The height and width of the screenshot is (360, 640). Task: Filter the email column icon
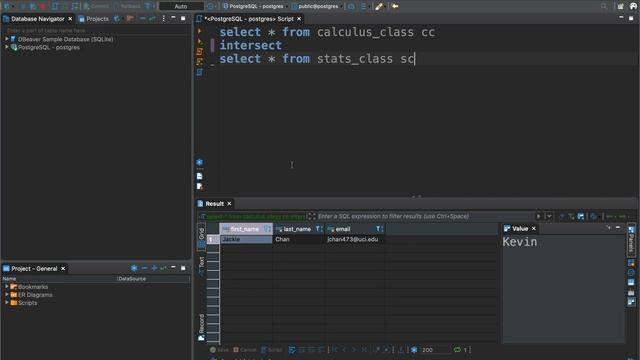tap(379, 229)
